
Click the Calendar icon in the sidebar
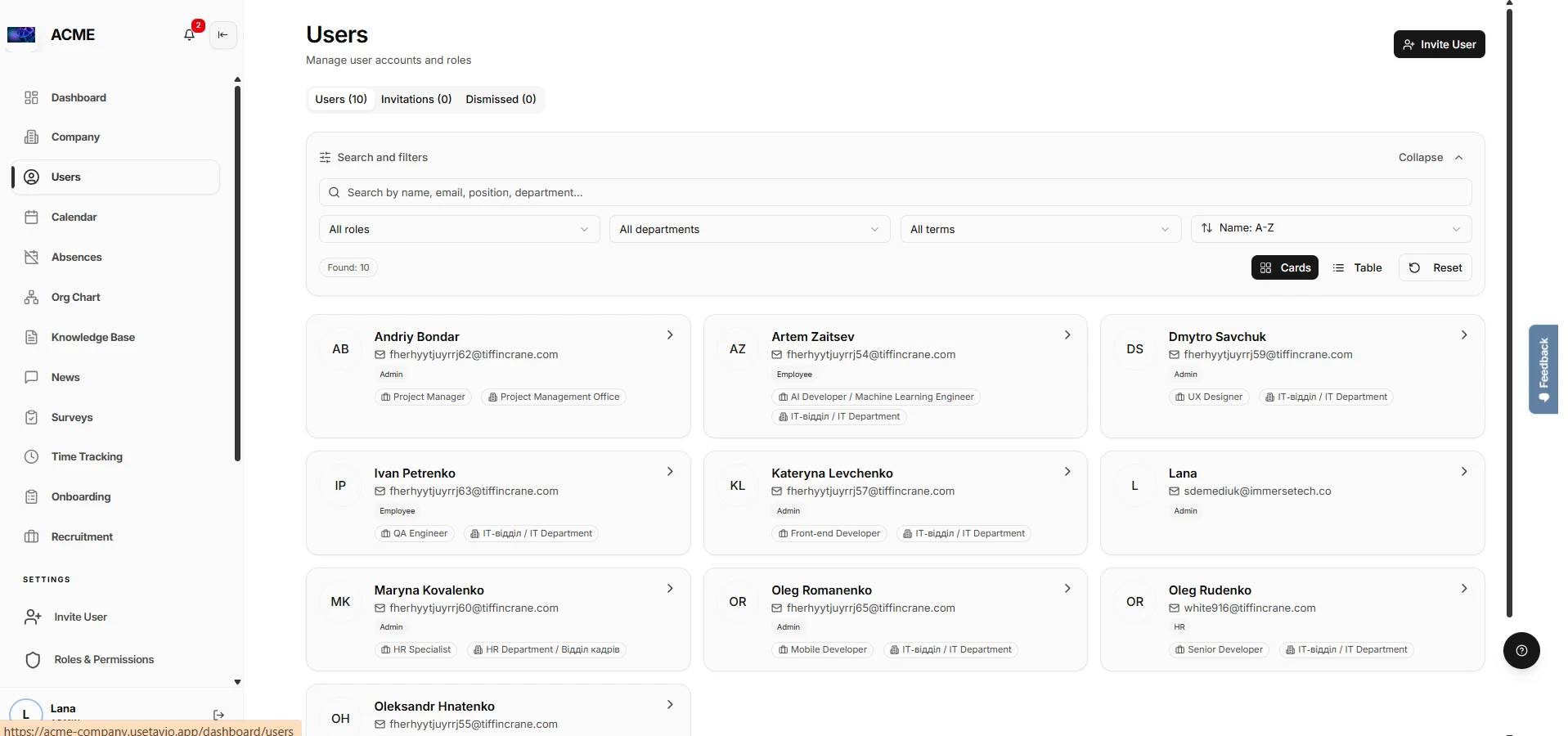(x=31, y=217)
